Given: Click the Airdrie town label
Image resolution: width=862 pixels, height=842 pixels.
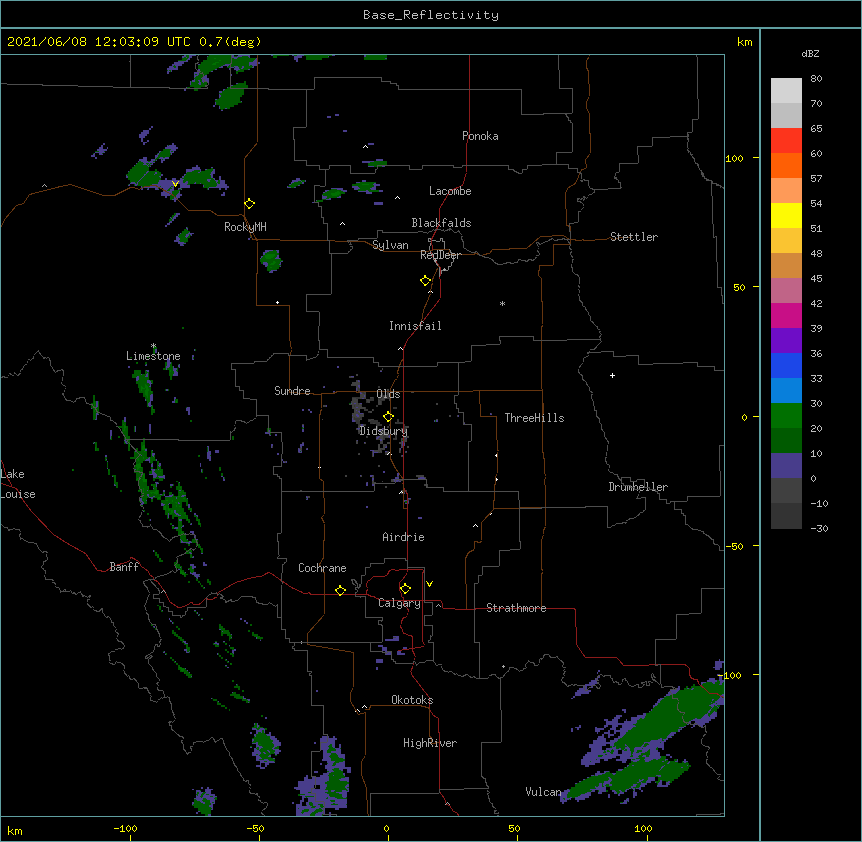Looking at the screenshot, I should coord(403,537).
